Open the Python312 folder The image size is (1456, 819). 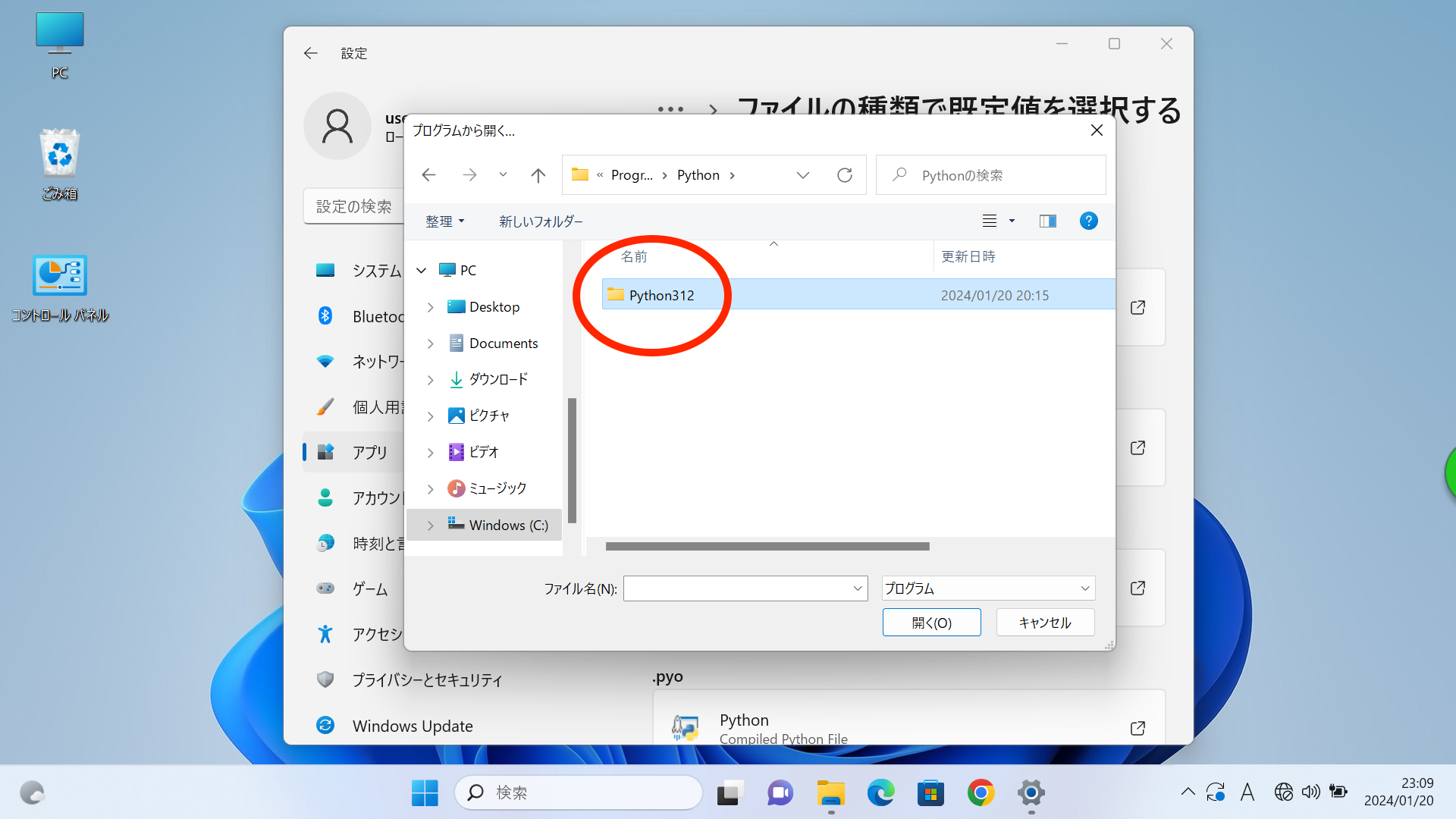click(661, 295)
